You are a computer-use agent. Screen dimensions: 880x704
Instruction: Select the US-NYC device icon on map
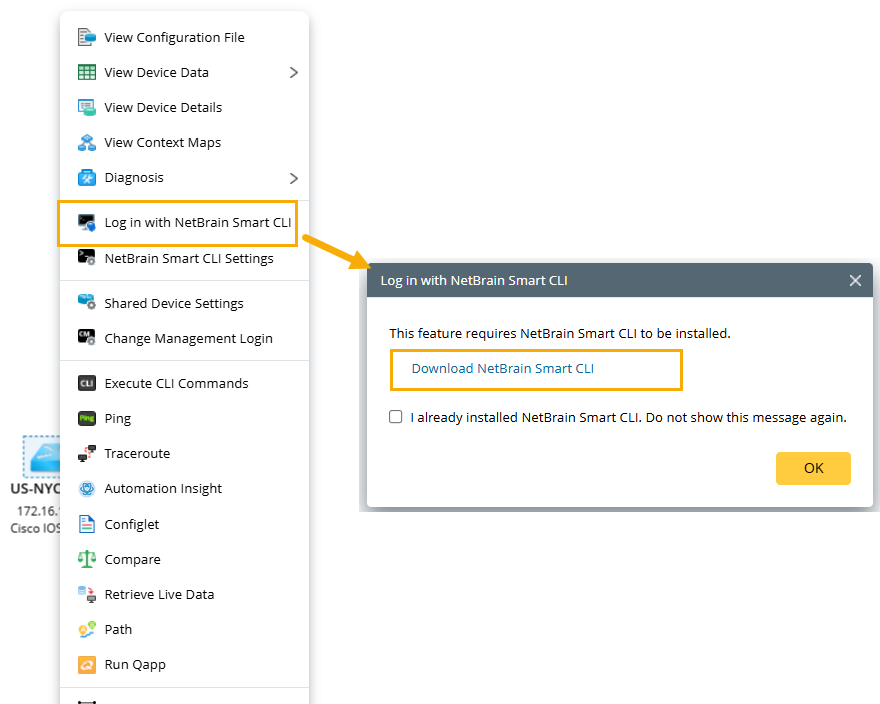click(x=43, y=460)
